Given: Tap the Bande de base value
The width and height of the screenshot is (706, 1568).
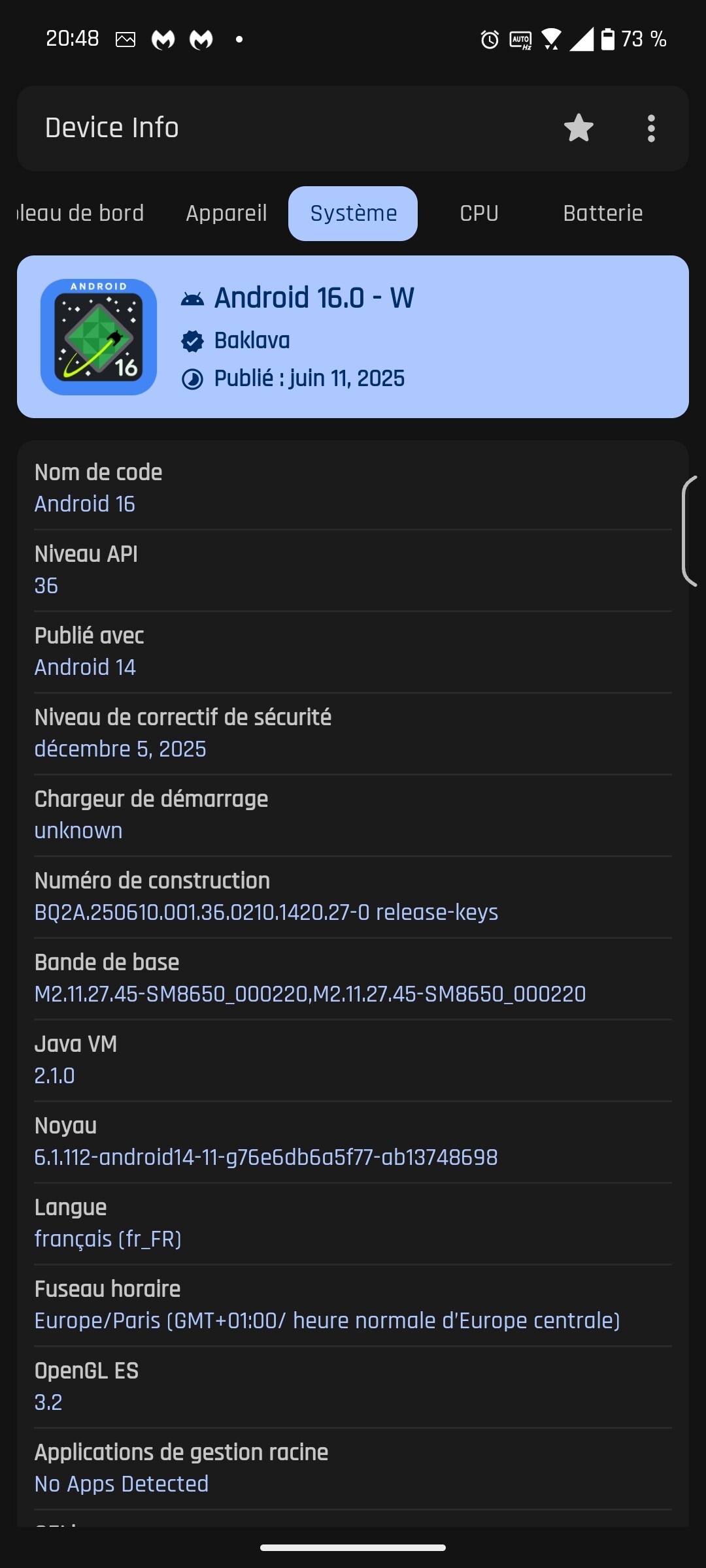Looking at the screenshot, I should [x=310, y=994].
